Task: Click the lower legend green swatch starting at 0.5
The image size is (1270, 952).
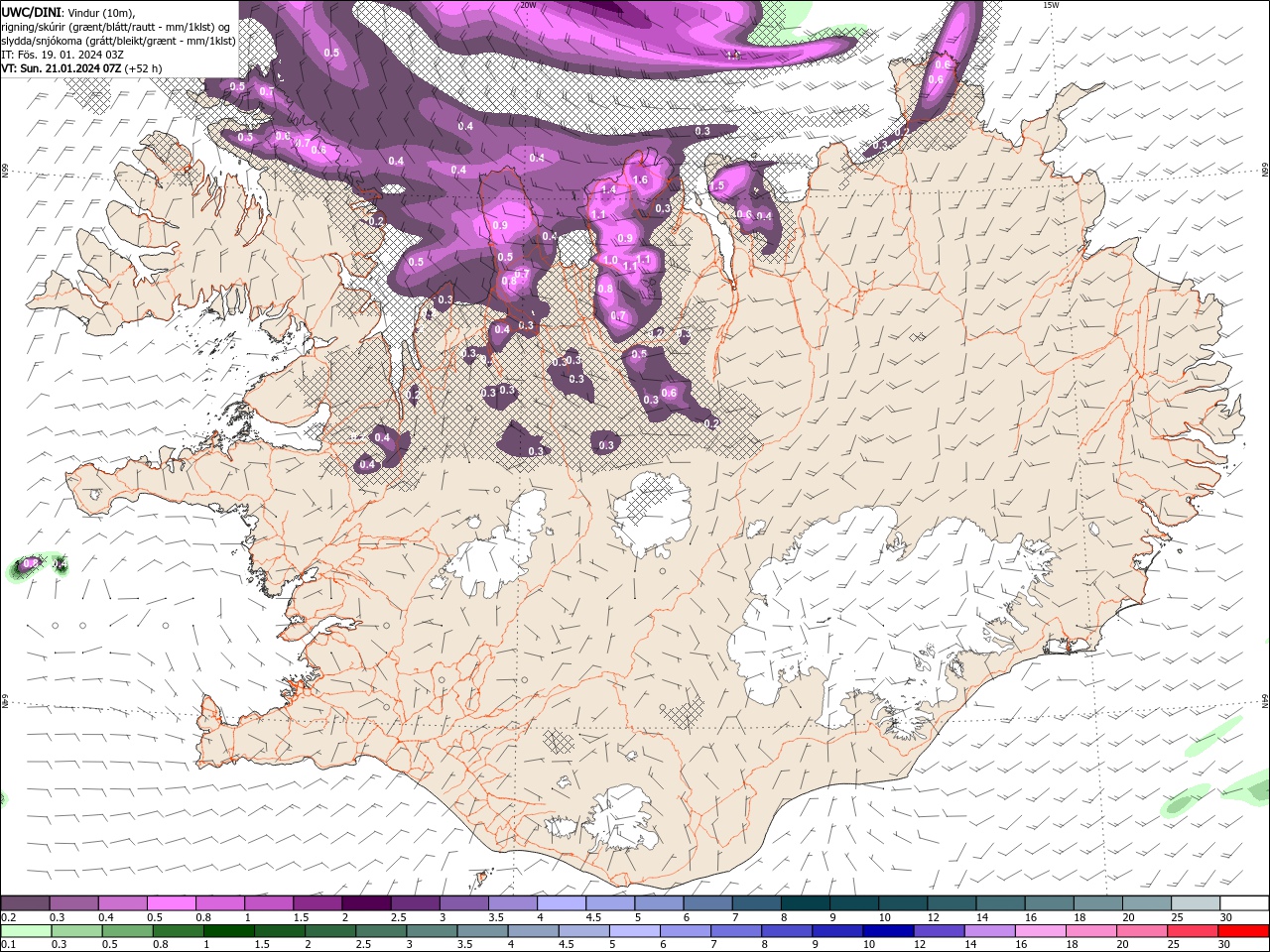Action: pos(127,931)
